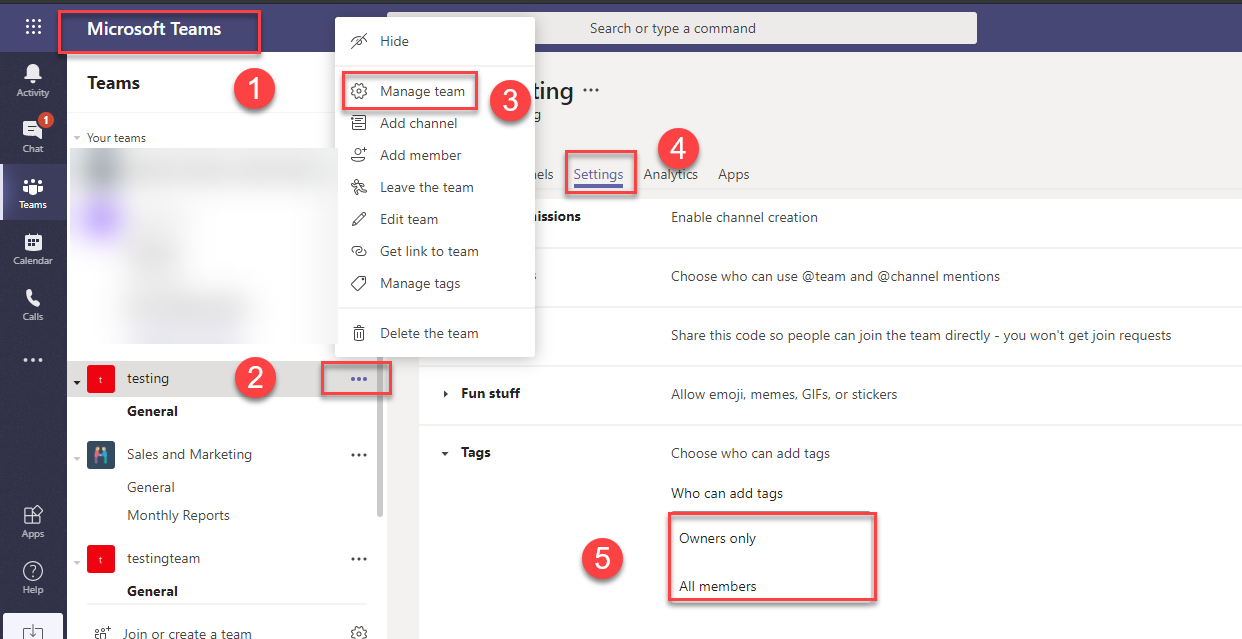Switch to the Analytics tab

point(670,174)
